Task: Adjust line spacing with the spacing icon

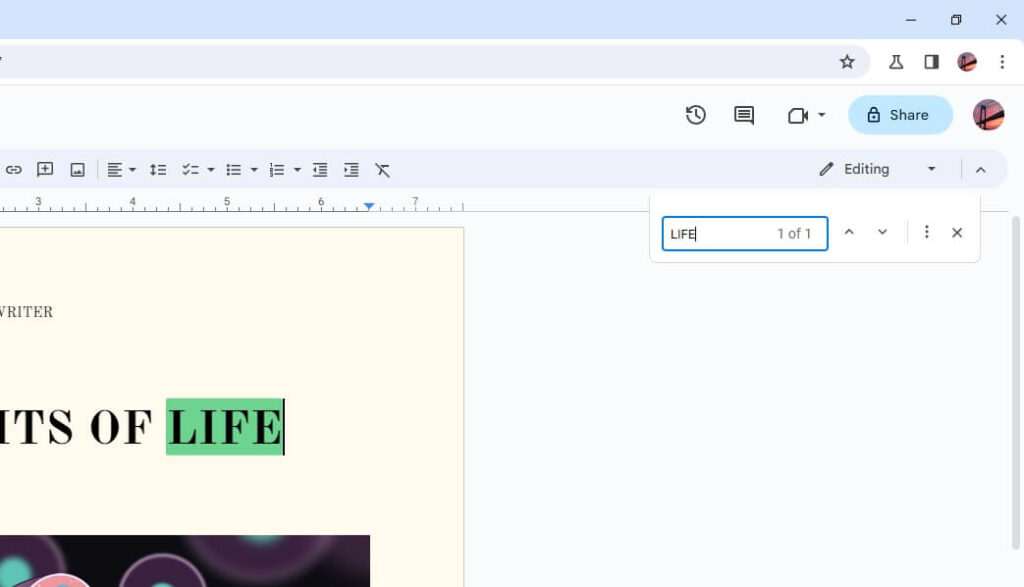Action: [x=158, y=169]
